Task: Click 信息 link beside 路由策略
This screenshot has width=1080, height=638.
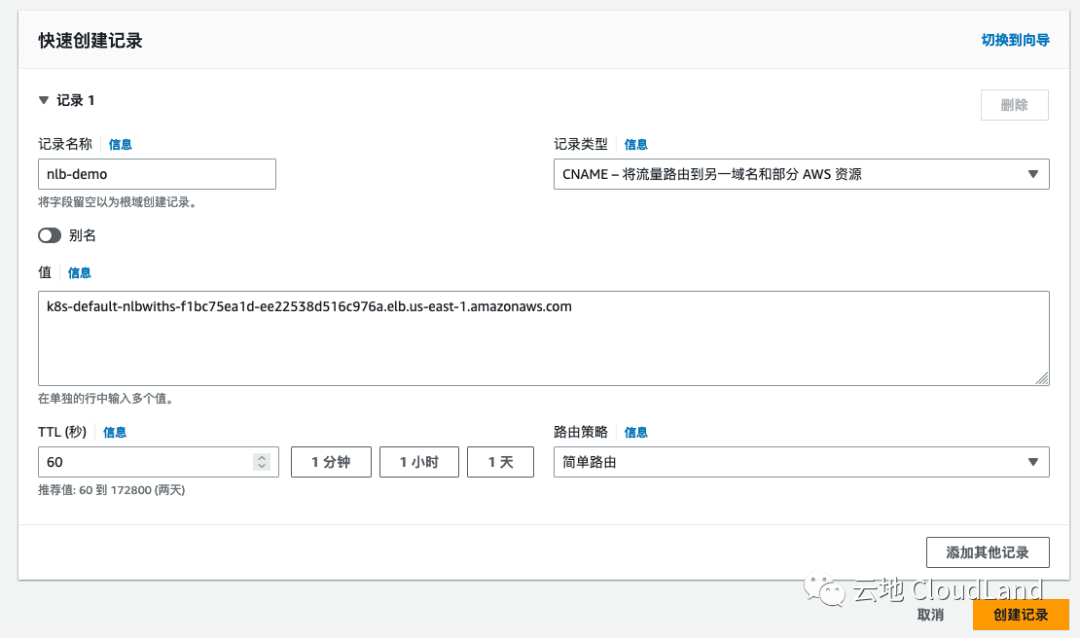Action: 636,433
